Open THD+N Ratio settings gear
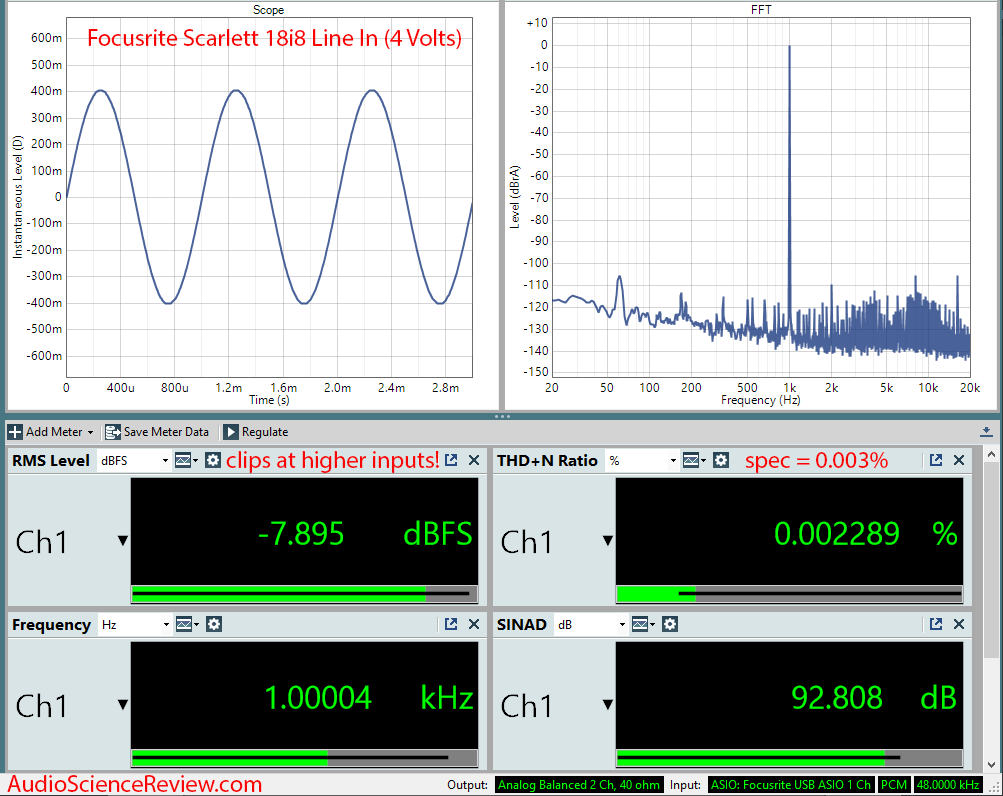The height and width of the screenshot is (796, 1003). point(721,460)
